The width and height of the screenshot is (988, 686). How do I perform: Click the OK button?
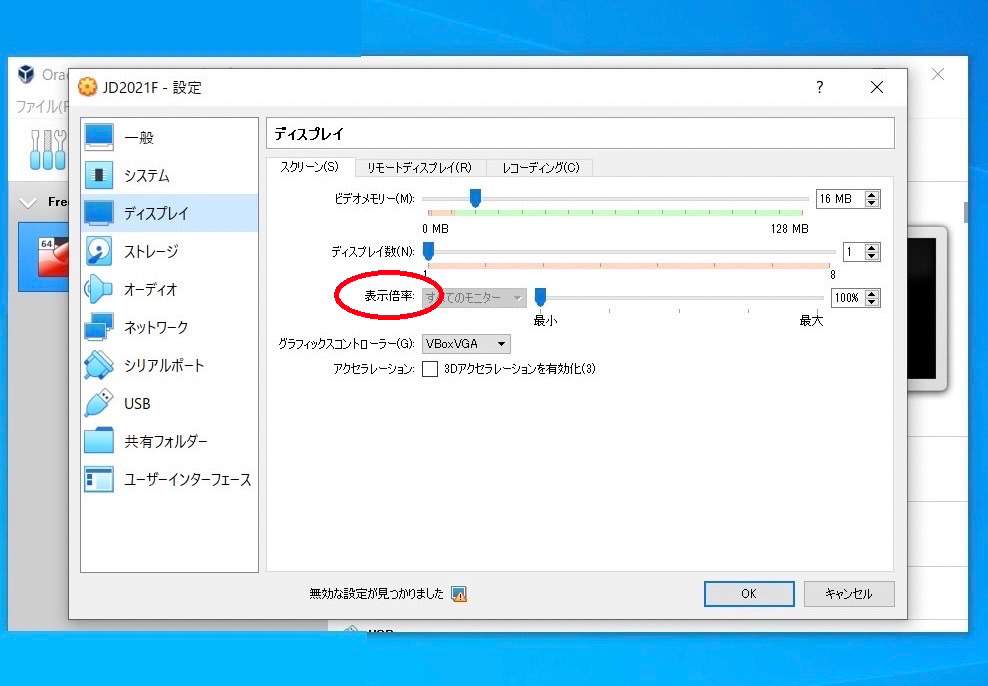click(748, 594)
